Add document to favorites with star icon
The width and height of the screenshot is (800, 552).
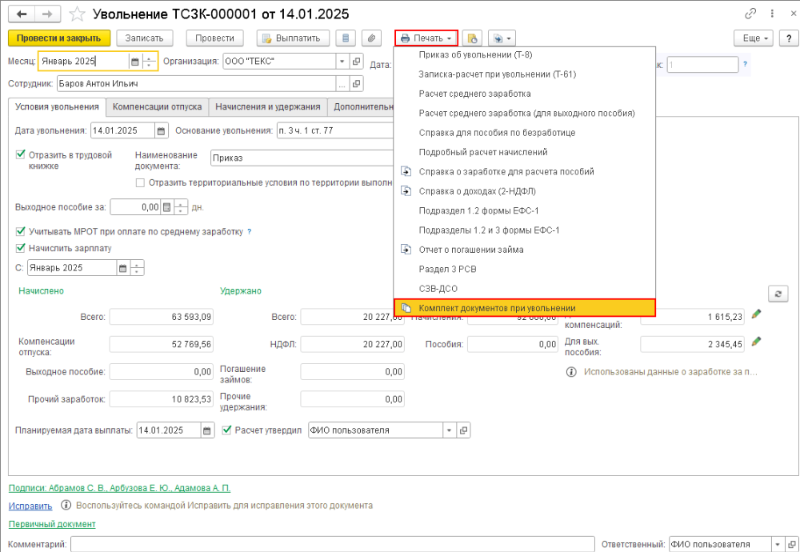(x=77, y=14)
